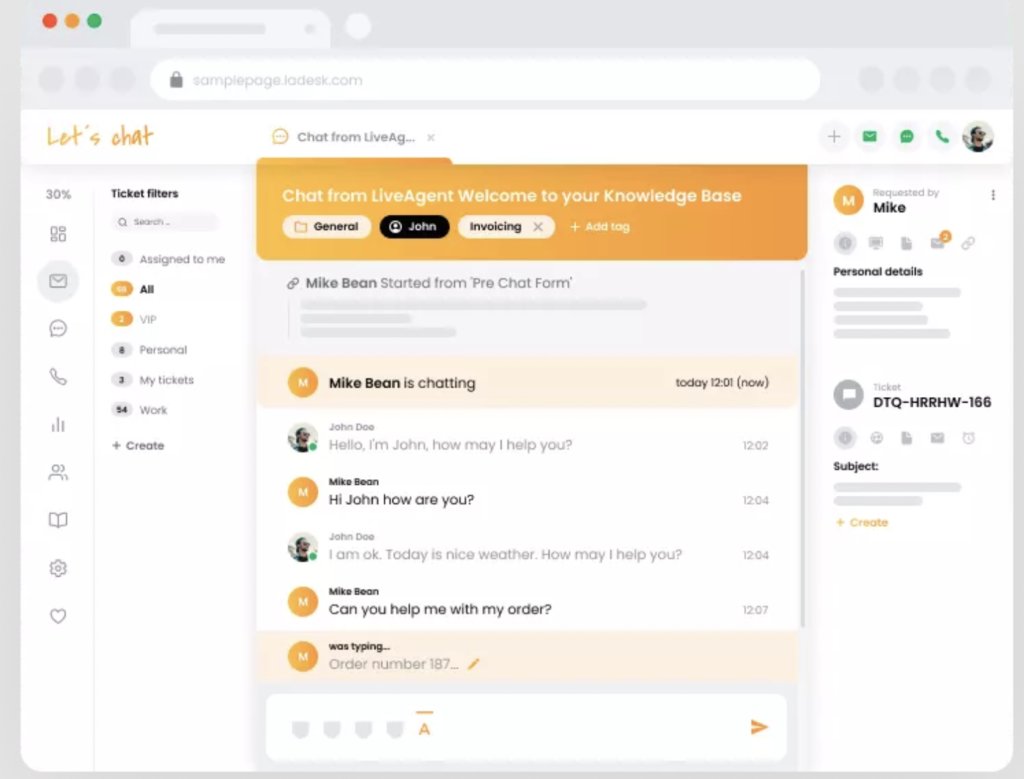Select the 'Chat from LiveAg...' tab
Image resolution: width=1024 pixels, height=779 pixels.
pyautogui.click(x=355, y=137)
